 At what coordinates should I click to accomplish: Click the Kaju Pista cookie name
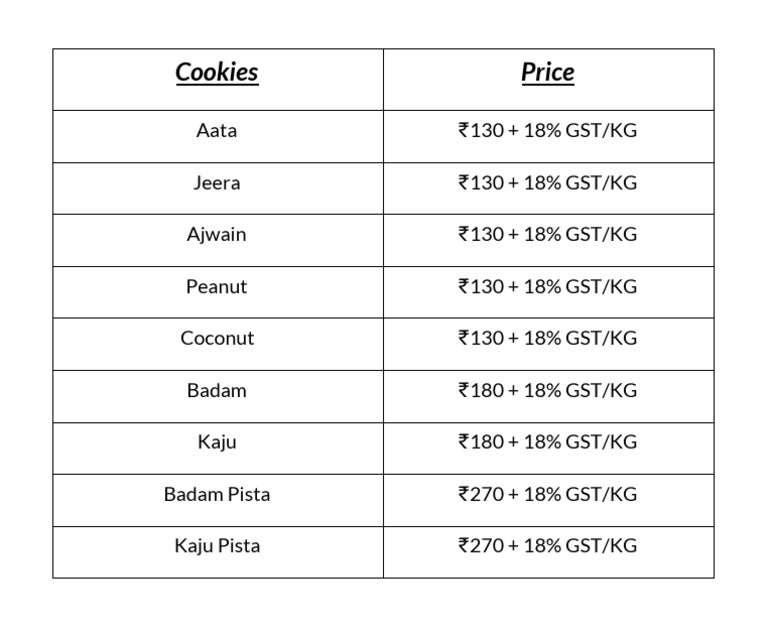click(217, 546)
